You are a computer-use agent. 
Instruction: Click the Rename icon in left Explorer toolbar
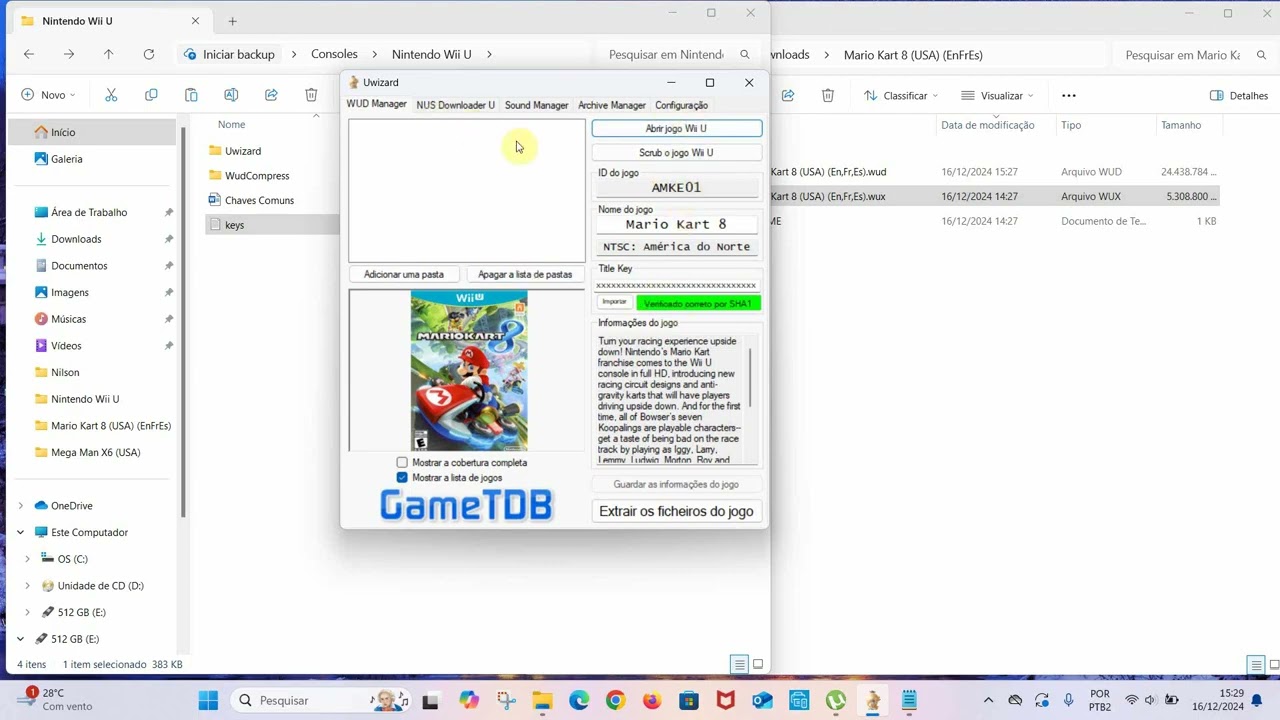231,95
